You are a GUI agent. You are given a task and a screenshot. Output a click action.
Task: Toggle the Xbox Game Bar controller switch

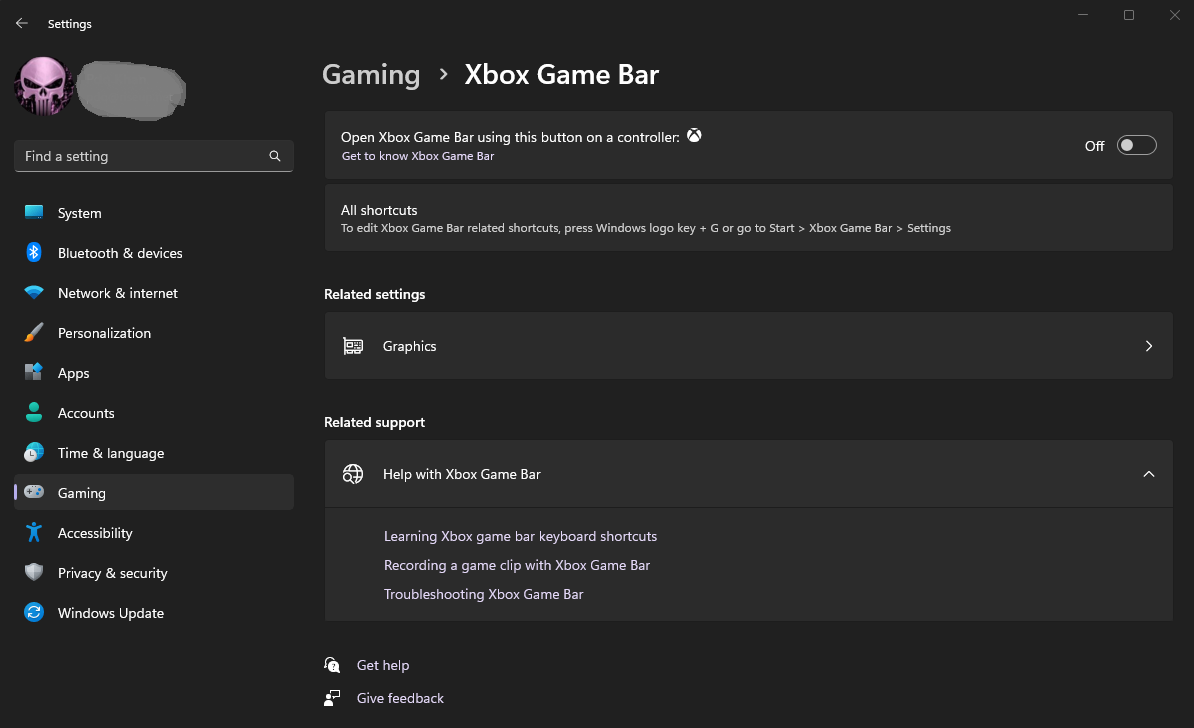(1136, 145)
